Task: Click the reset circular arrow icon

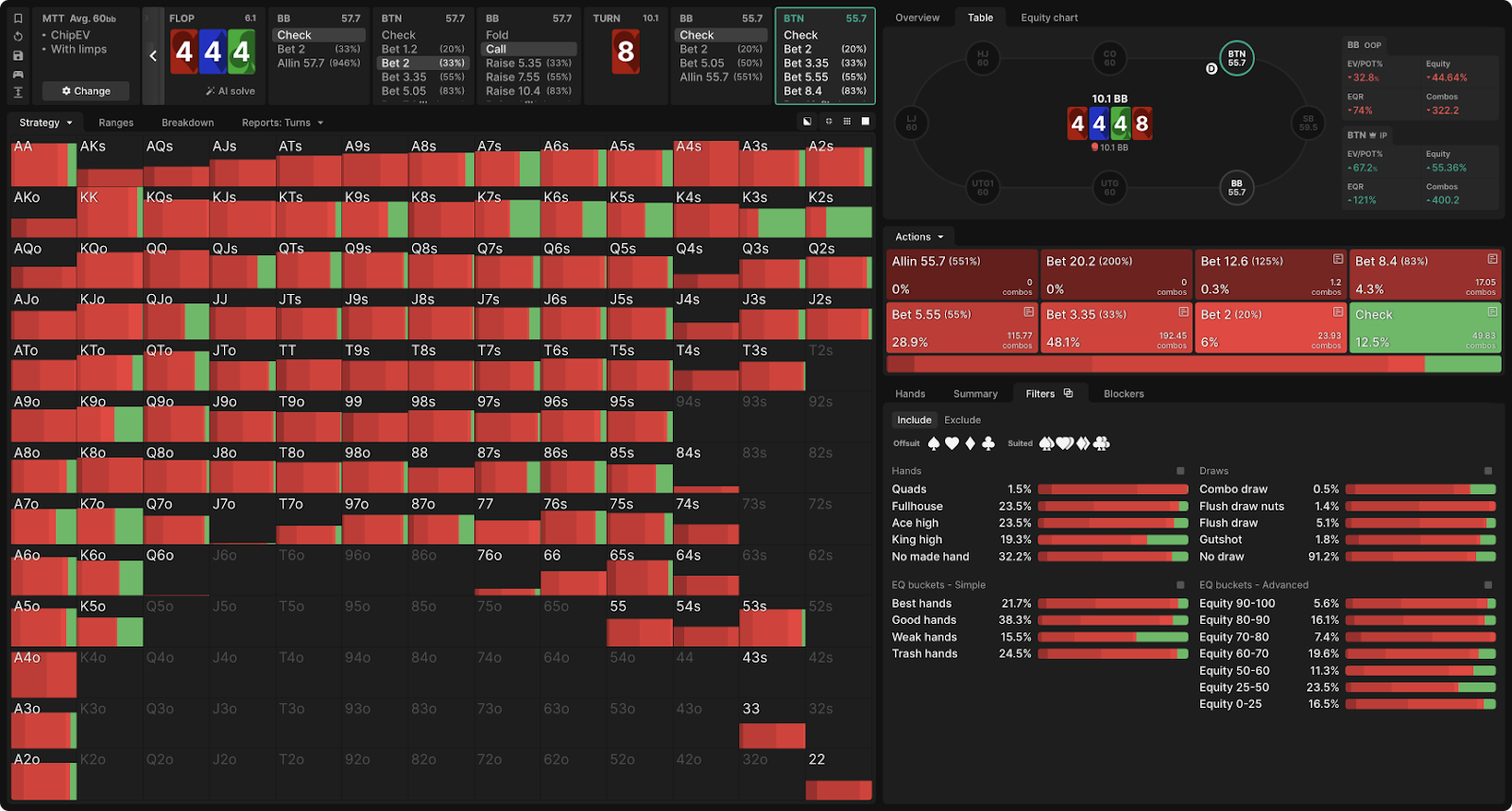Action: tap(18, 37)
